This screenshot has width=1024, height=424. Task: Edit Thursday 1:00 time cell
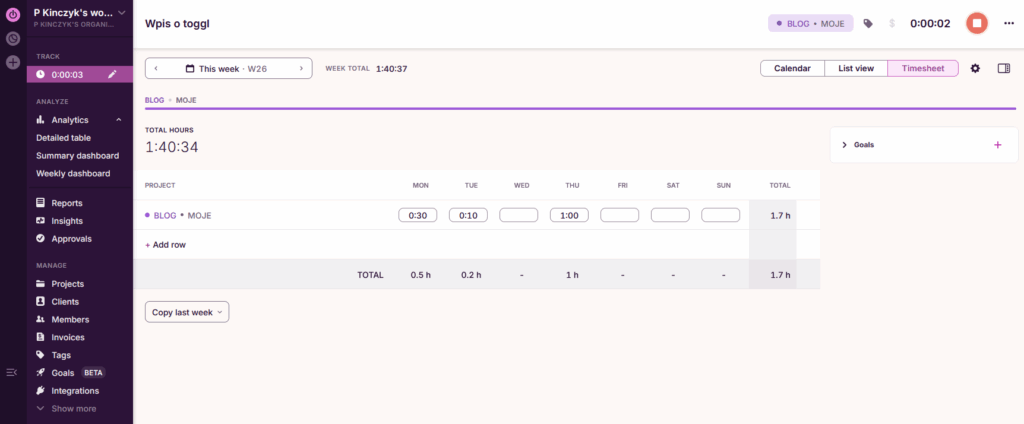pos(569,215)
